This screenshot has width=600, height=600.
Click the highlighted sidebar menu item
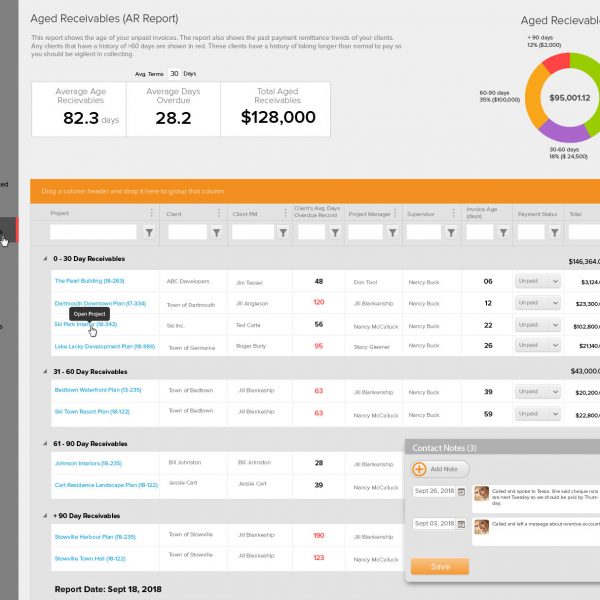coord(8,230)
